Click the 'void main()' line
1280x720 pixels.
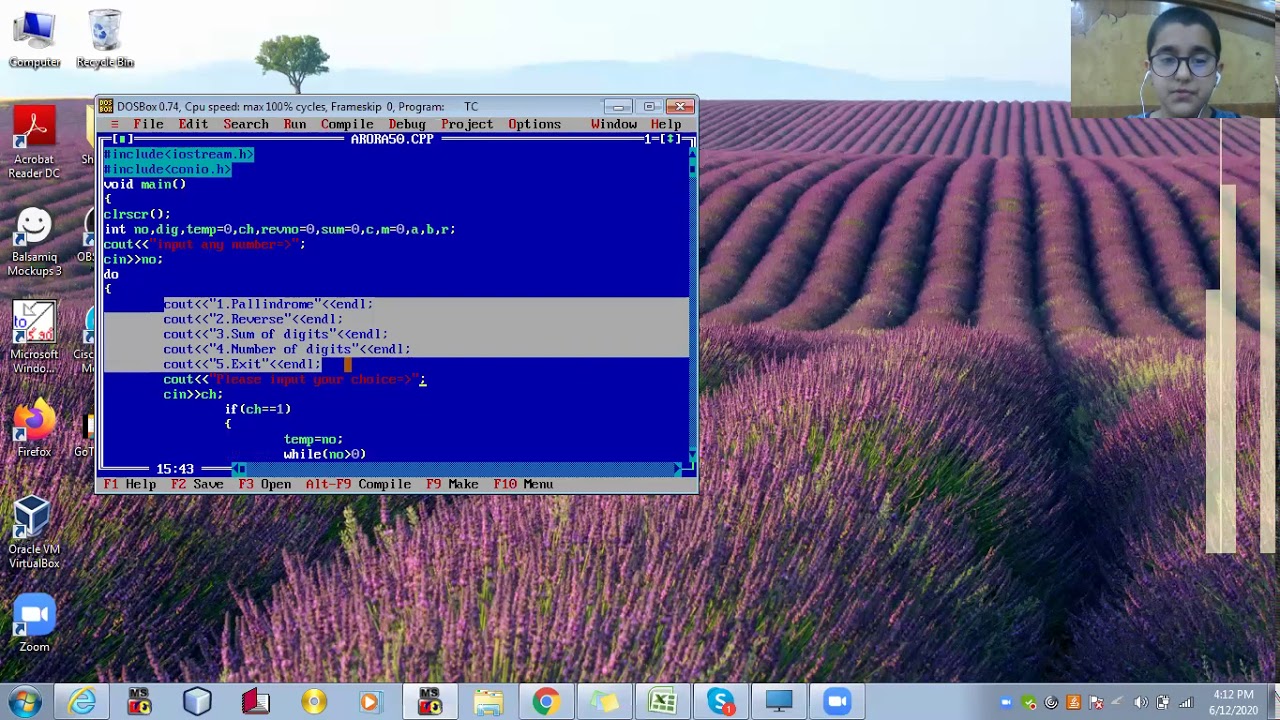145,184
